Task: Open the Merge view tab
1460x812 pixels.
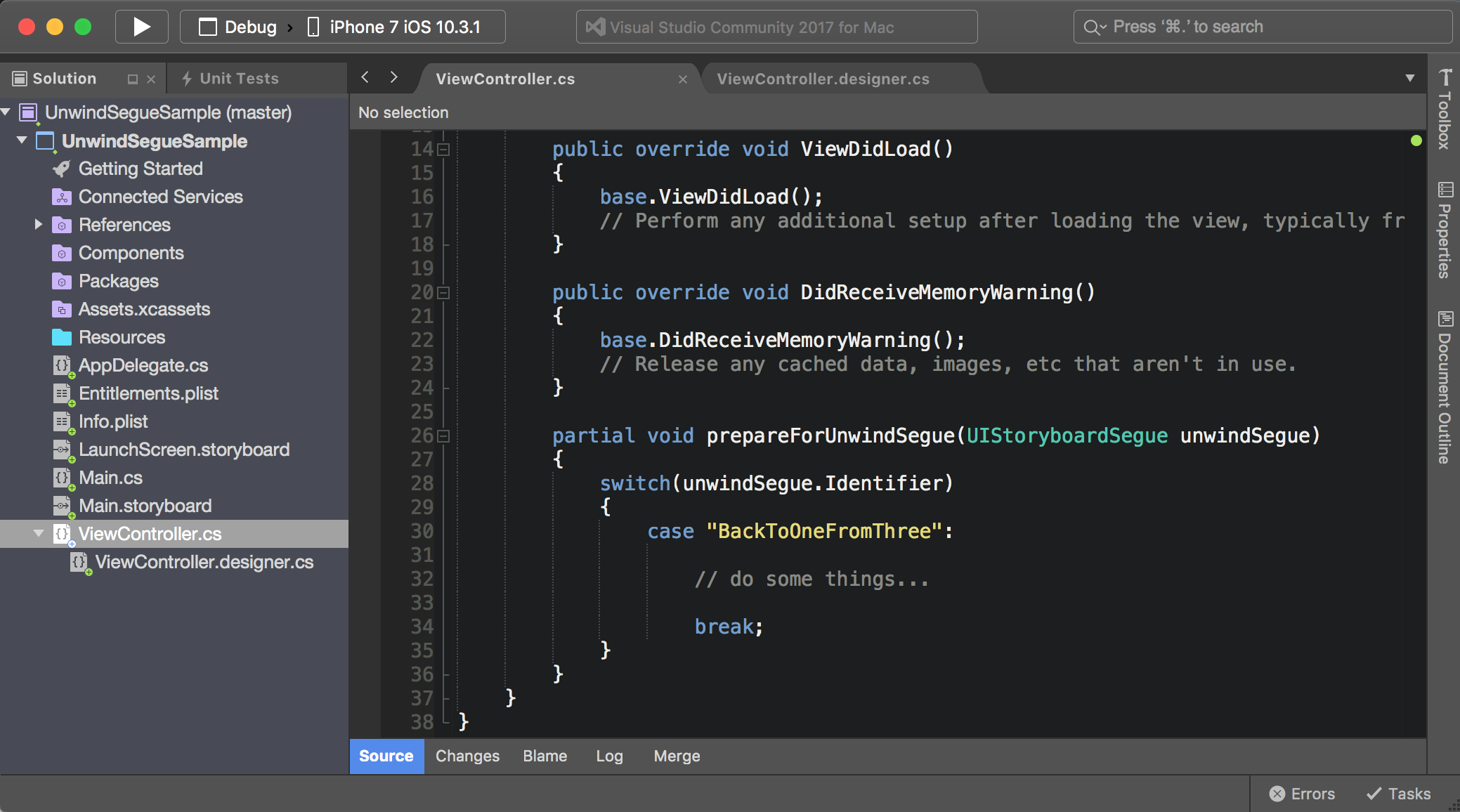Action: coord(677,756)
